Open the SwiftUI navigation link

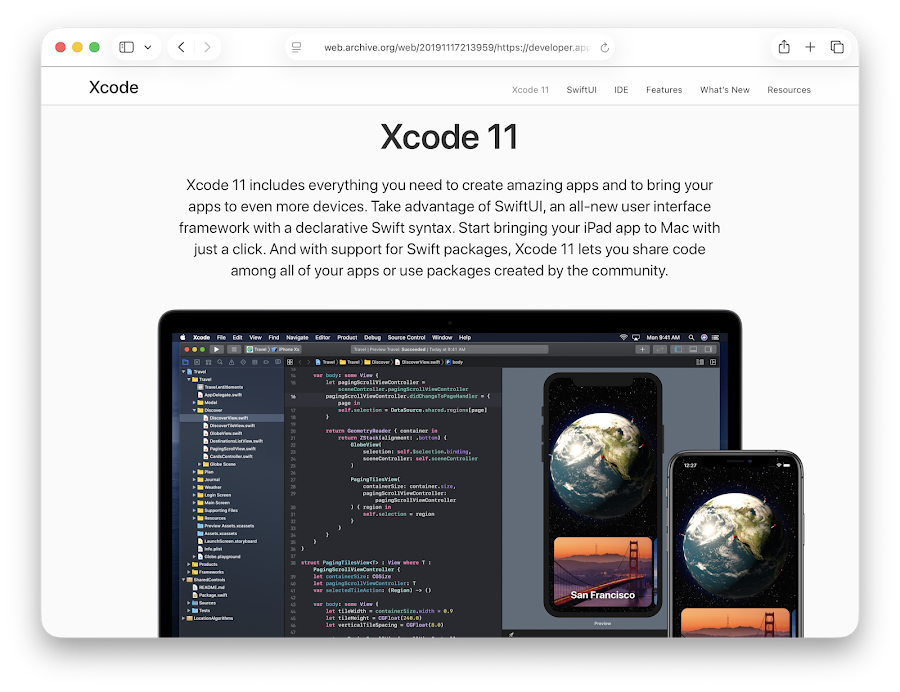tap(581, 90)
